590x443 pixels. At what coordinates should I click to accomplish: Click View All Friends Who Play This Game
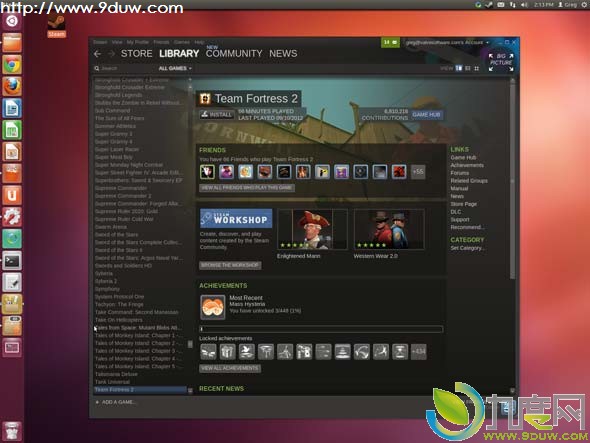247,188
